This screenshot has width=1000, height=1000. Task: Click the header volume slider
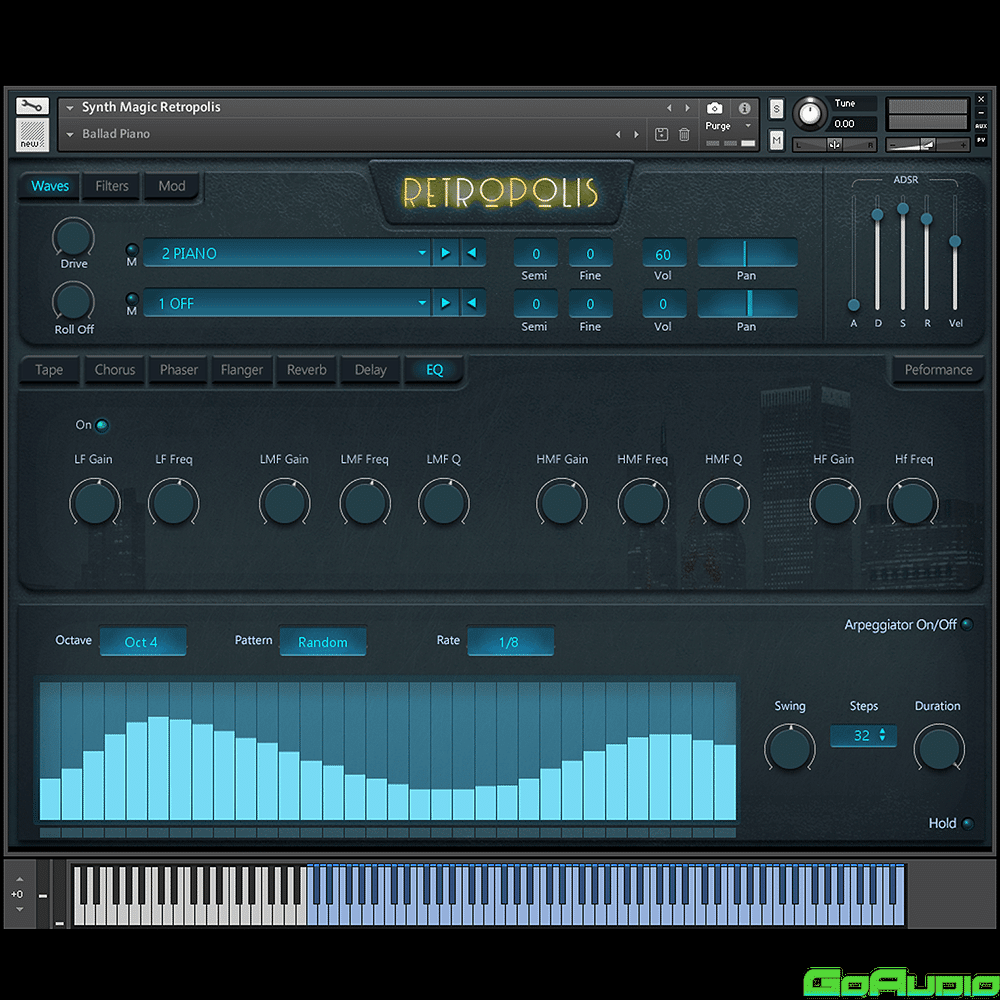tap(928, 145)
